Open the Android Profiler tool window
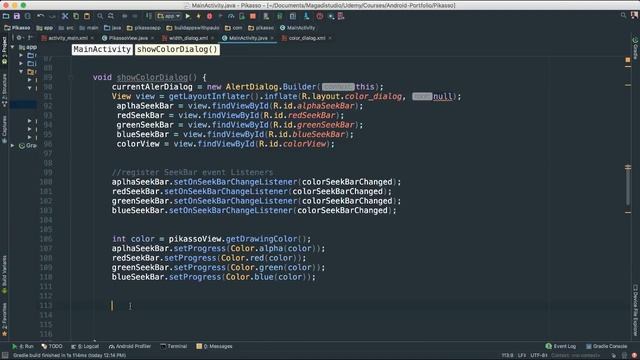 click(130, 346)
